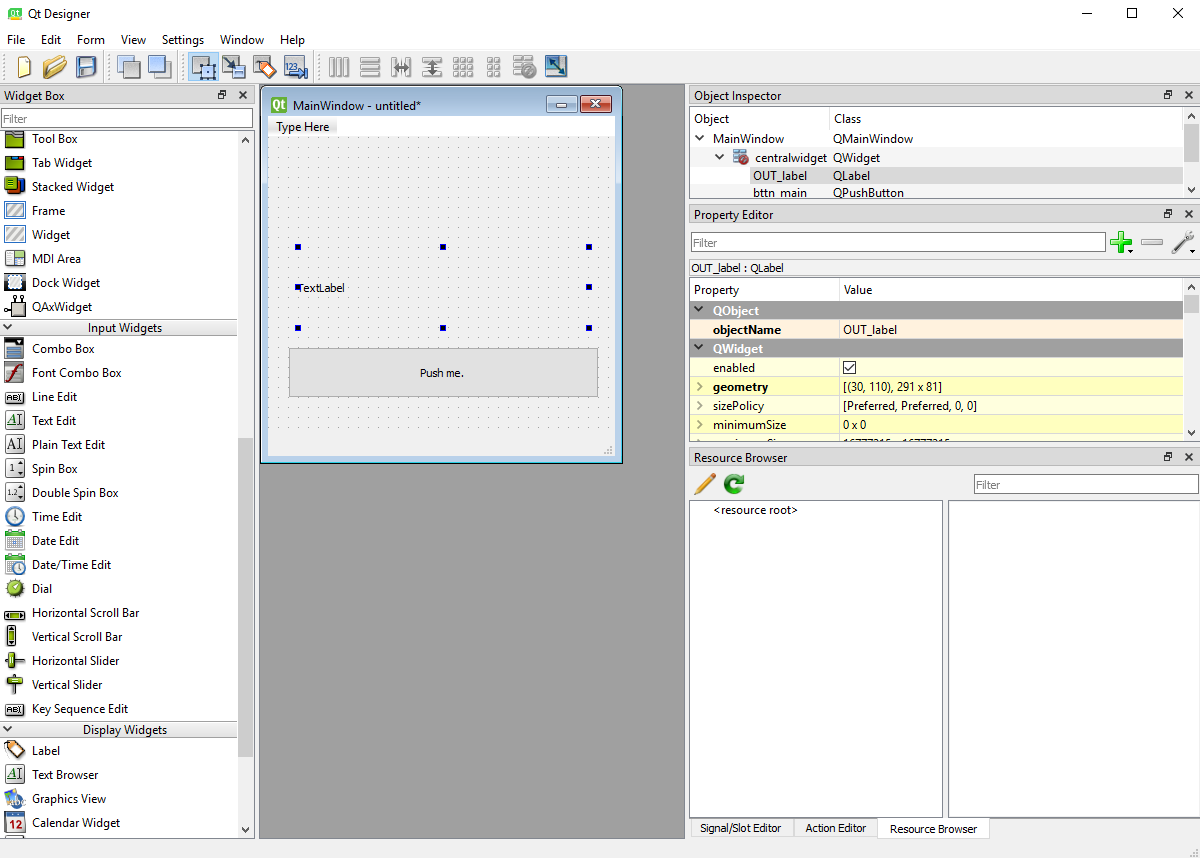The image size is (1200, 858).
Task: Click Type Here in form menu bar
Action: pyautogui.click(x=303, y=127)
